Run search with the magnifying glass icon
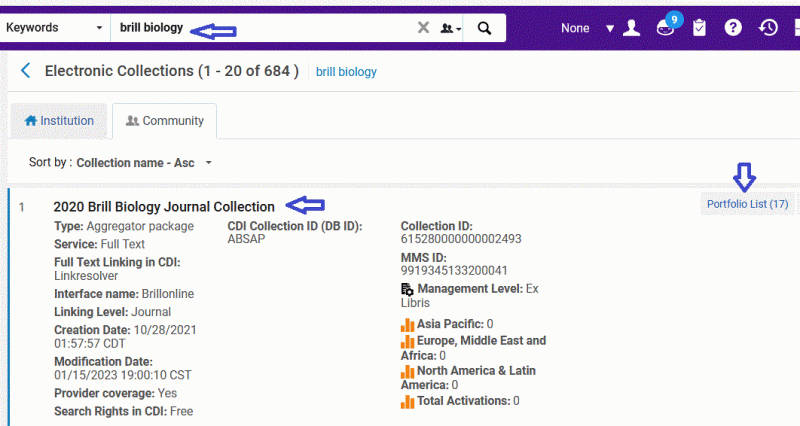This screenshot has height=426, width=800. (484, 28)
